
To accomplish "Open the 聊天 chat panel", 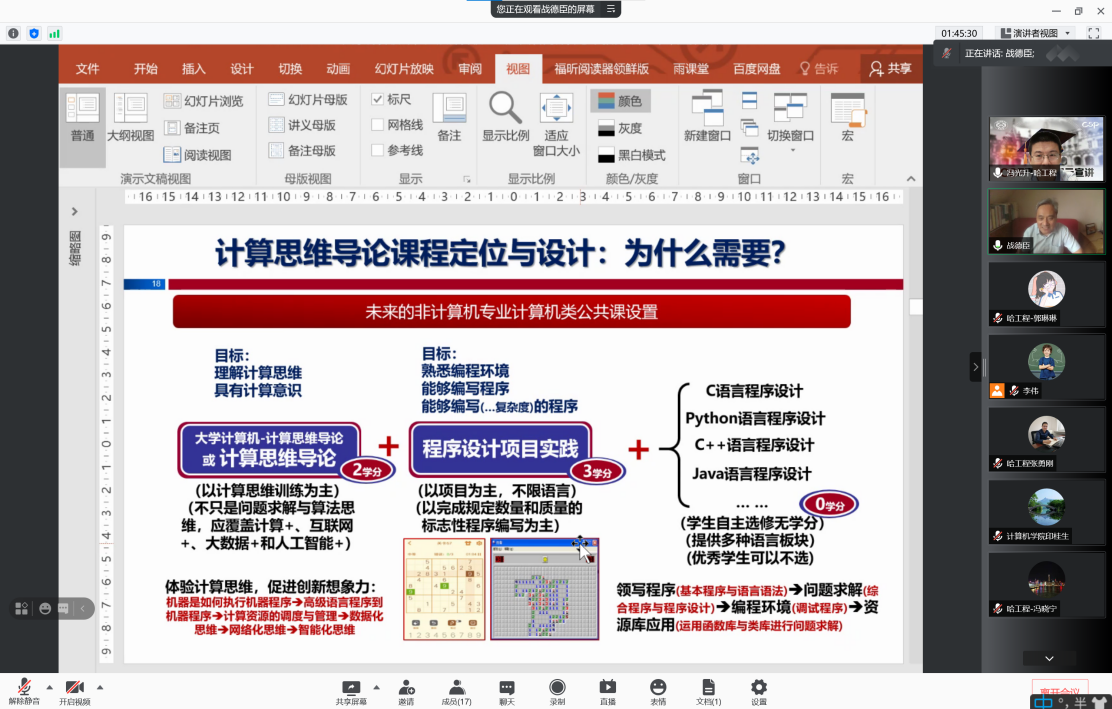I will 507,687.
